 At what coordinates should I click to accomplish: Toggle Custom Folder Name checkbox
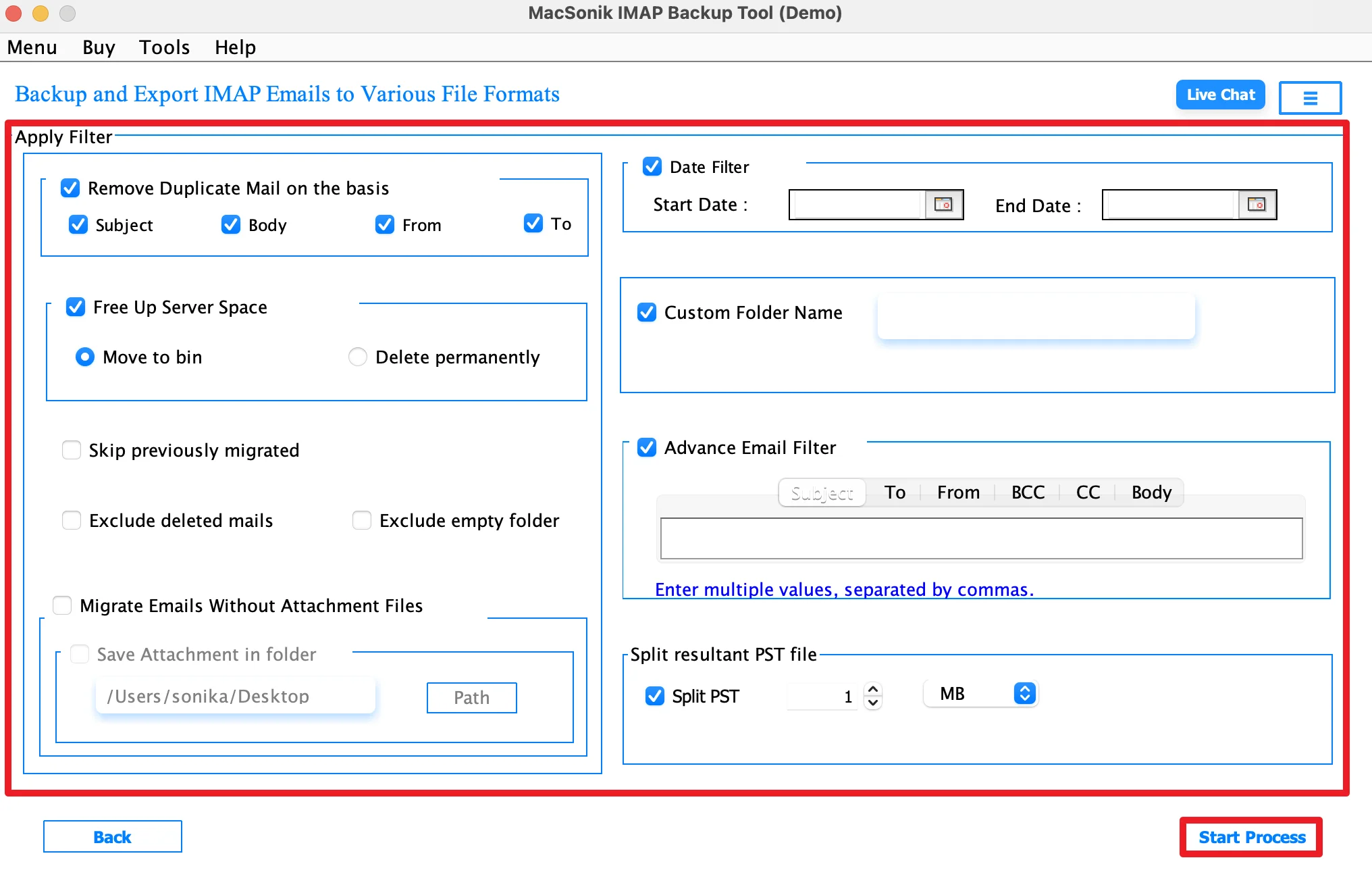click(x=647, y=312)
